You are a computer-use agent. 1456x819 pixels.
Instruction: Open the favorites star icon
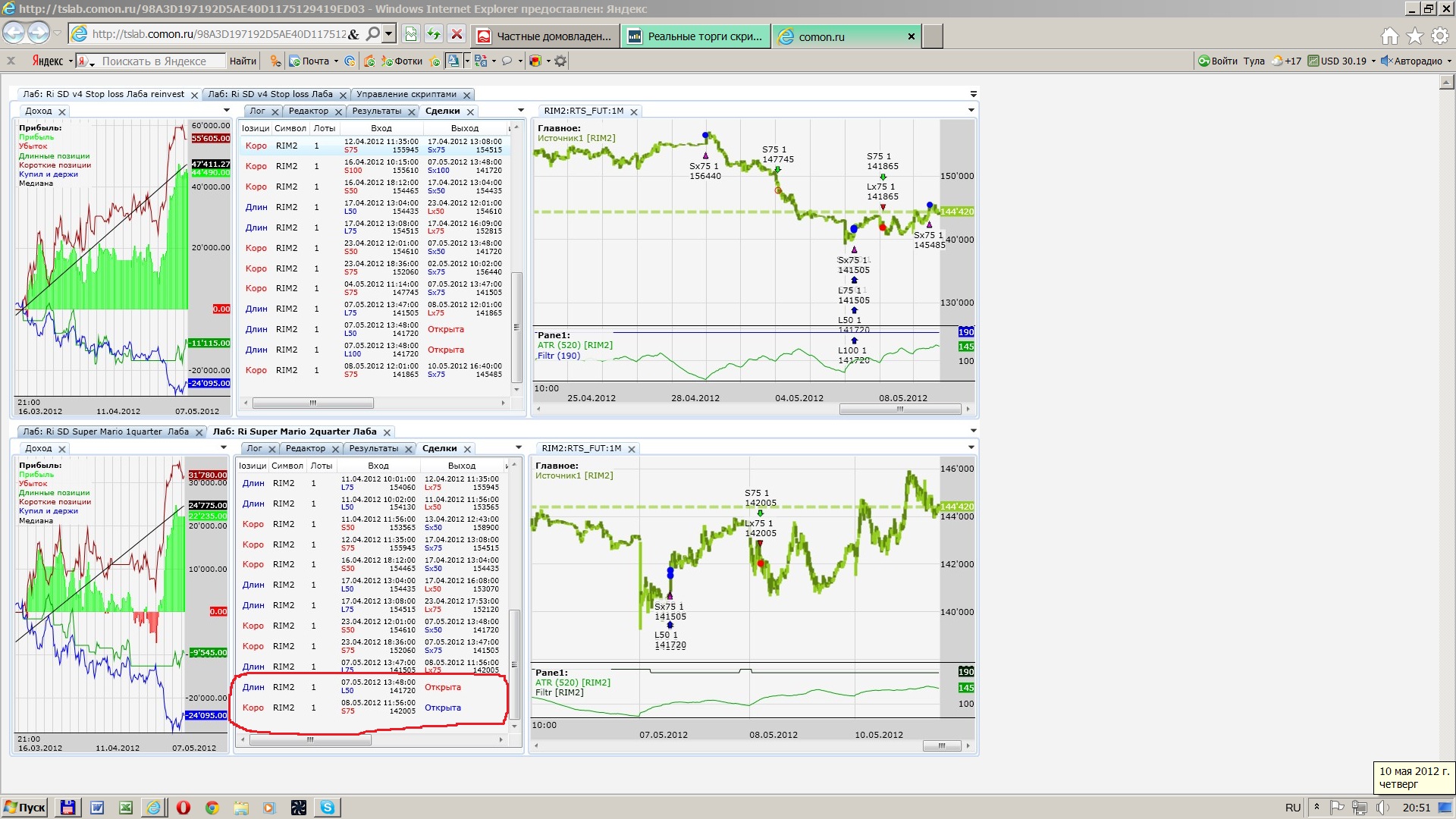(1414, 36)
